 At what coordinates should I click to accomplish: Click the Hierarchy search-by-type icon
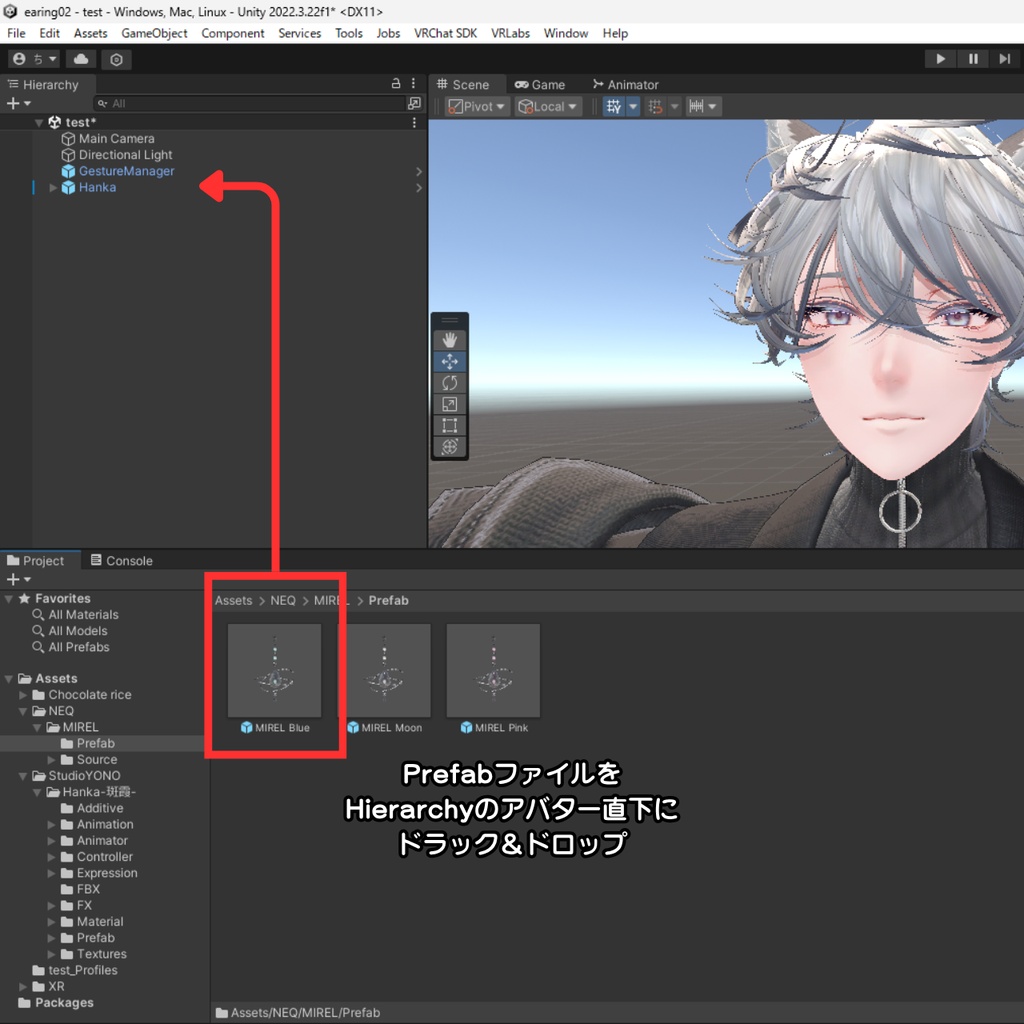point(414,103)
